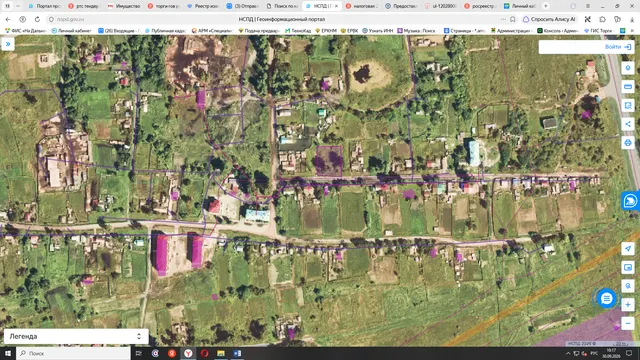Screen dimensions: 640x360
Task: Zoom out with the minus button
Action: (628, 323)
